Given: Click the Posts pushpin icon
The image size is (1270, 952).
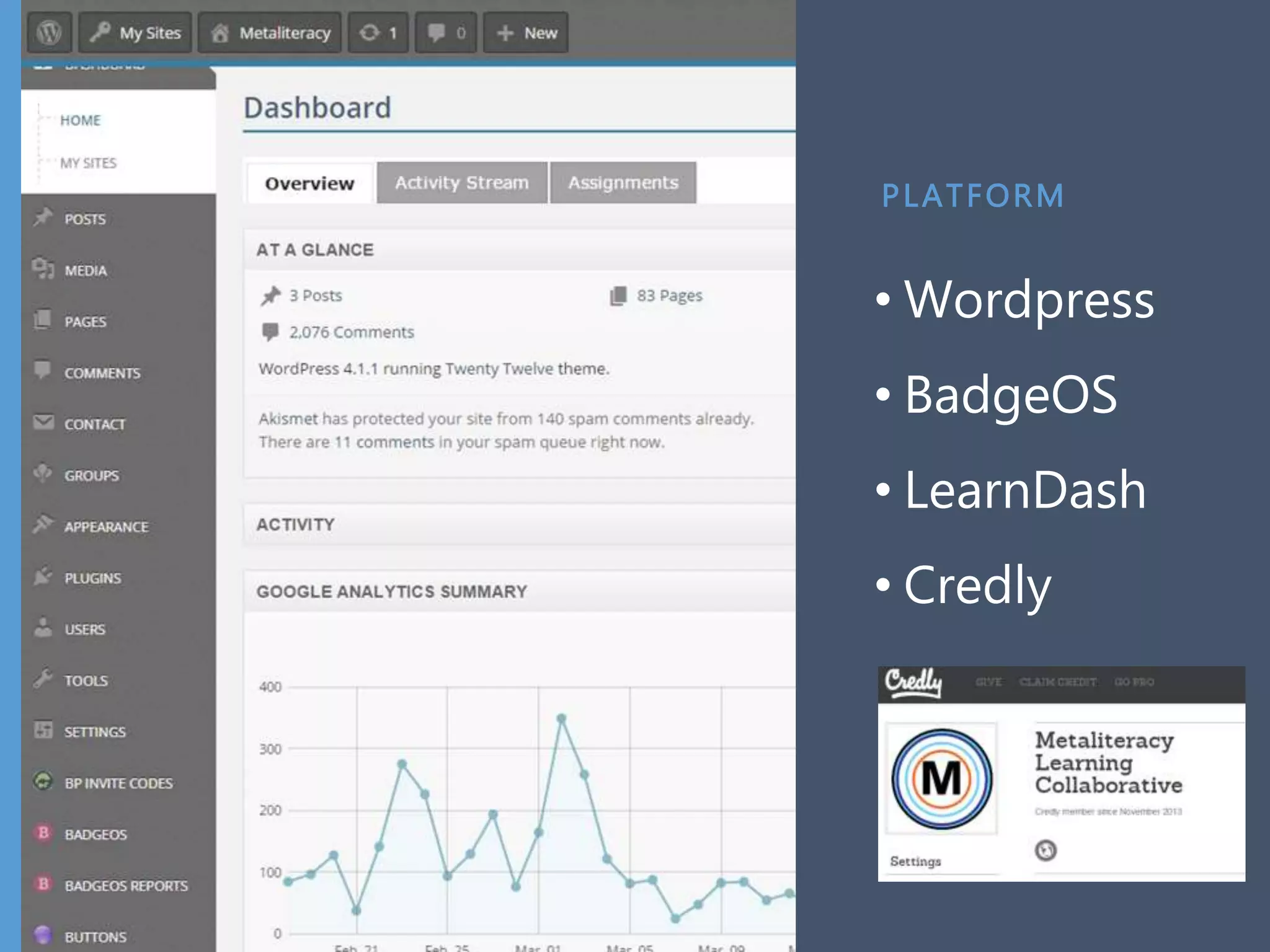Looking at the screenshot, I should pyautogui.click(x=43, y=217).
